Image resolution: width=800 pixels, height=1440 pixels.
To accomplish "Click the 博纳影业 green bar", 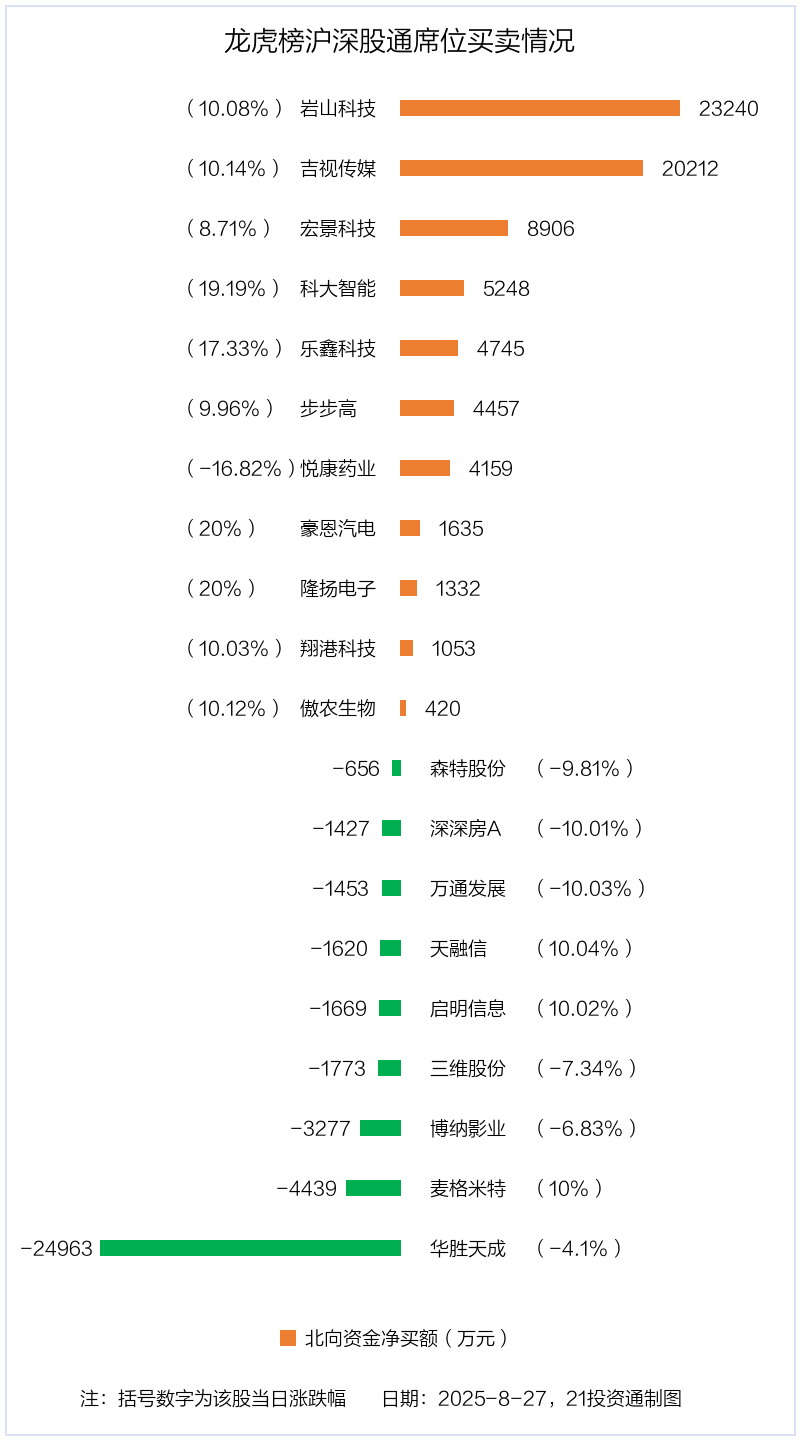I will 380,1128.
